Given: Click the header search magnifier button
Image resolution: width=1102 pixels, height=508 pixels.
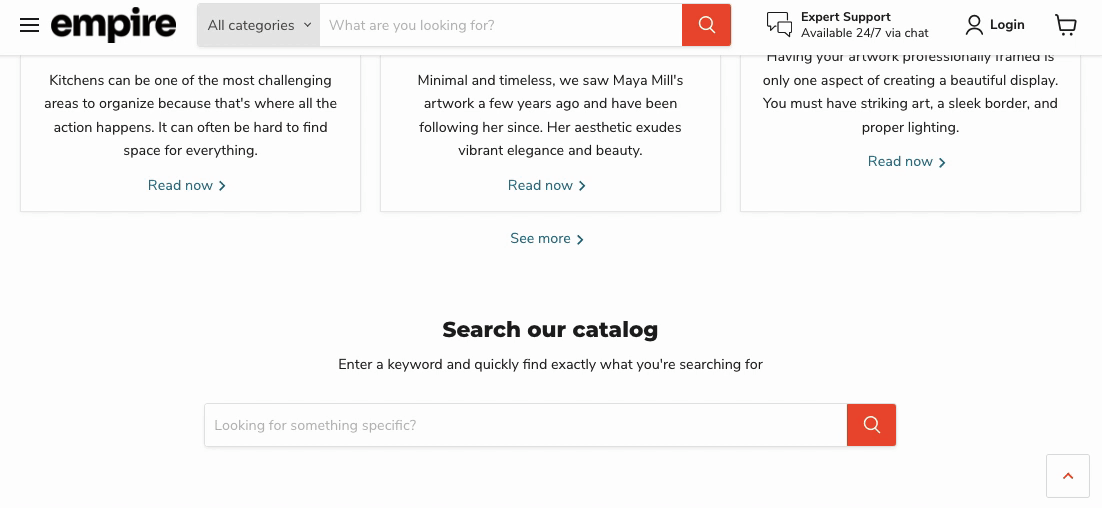Looking at the screenshot, I should click(706, 25).
